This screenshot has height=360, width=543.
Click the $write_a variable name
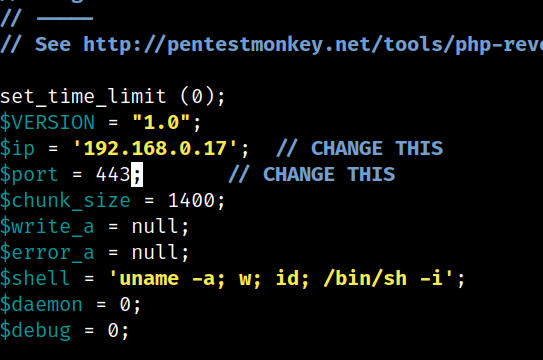pyautogui.click(x=47, y=227)
